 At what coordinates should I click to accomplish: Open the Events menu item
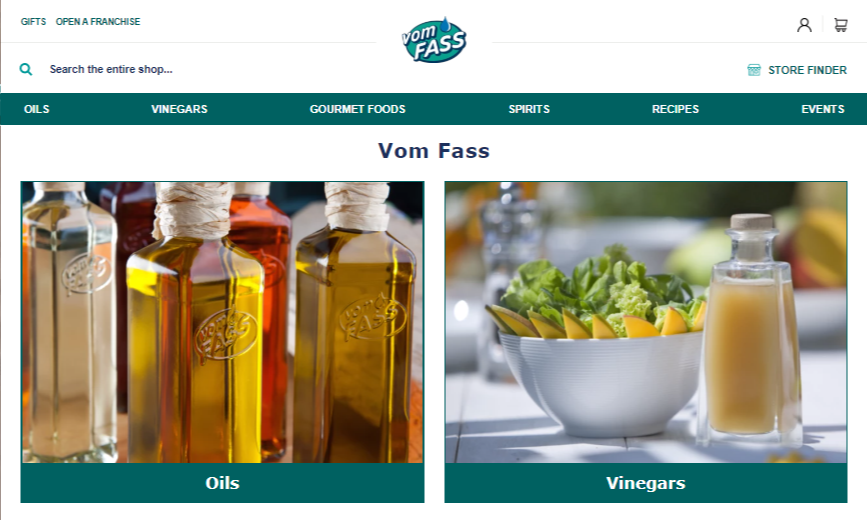[x=823, y=109]
